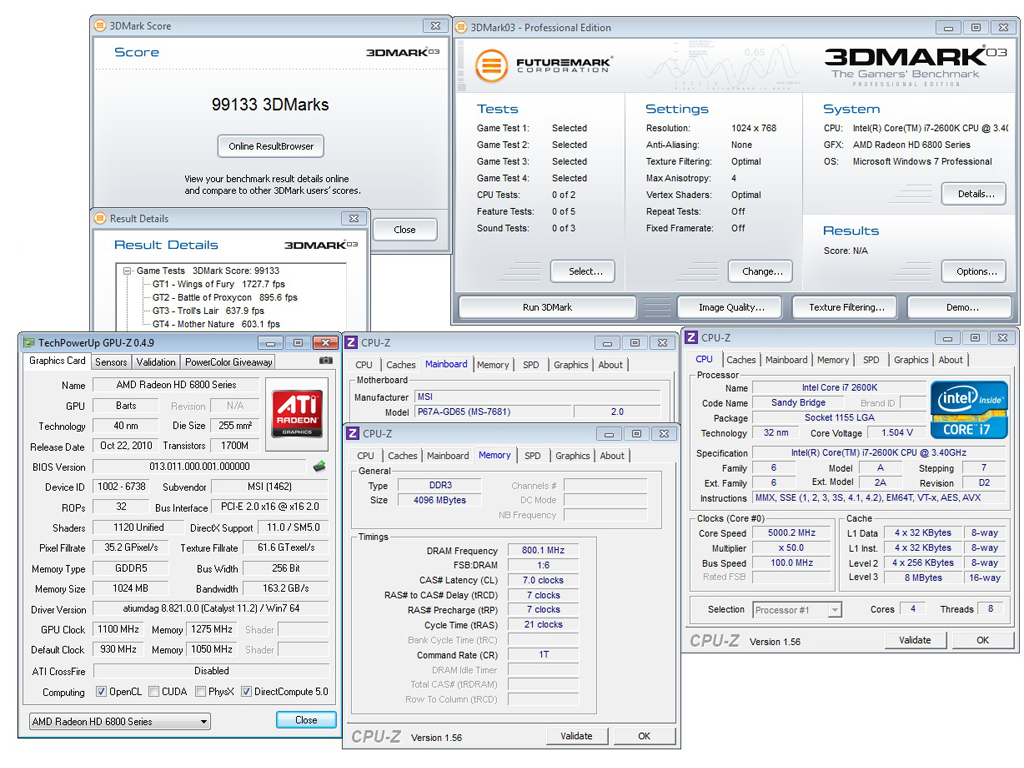Click the orange Futuremark logo in 3DMark03
The image size is (1024, 768).
pos(491,65)
